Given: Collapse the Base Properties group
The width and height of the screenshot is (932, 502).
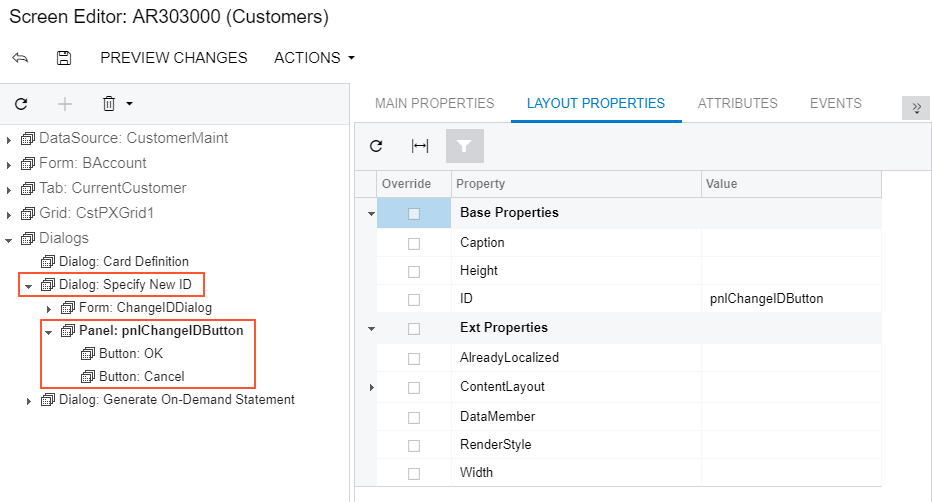Looking at the screenshot, I should (371, 214).
